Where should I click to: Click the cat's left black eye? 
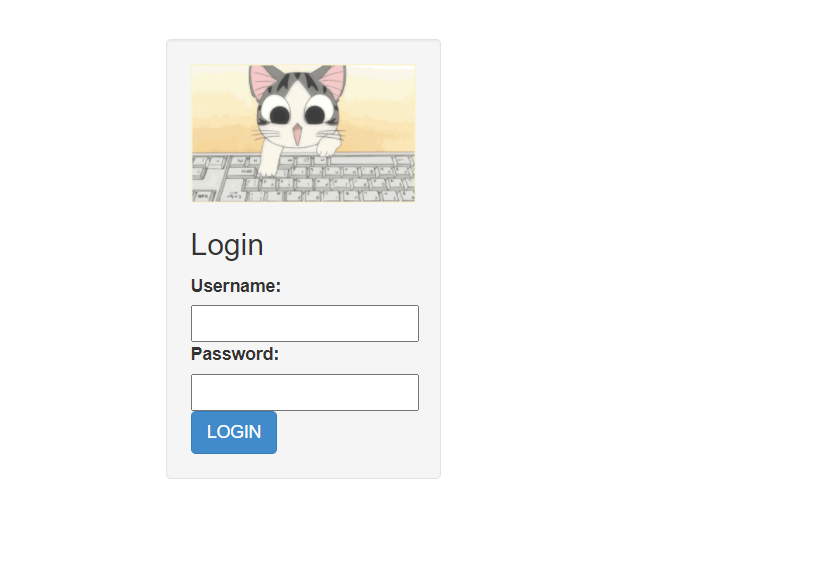pos(279,115)
